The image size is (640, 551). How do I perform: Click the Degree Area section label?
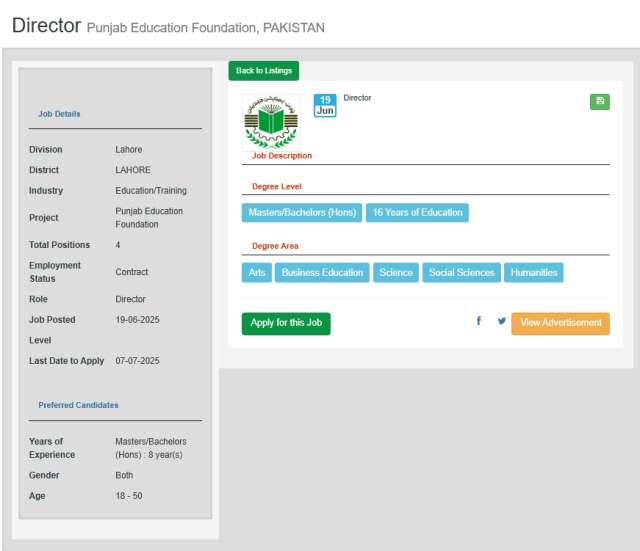[275, 246]
